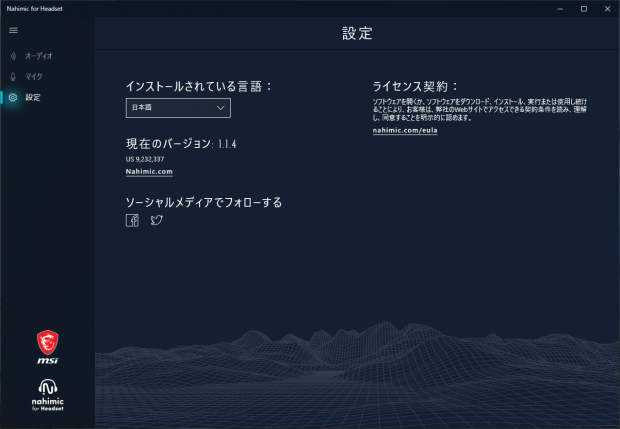Go to マイク section
Screen dimensions: 620x429
point(34,77)
